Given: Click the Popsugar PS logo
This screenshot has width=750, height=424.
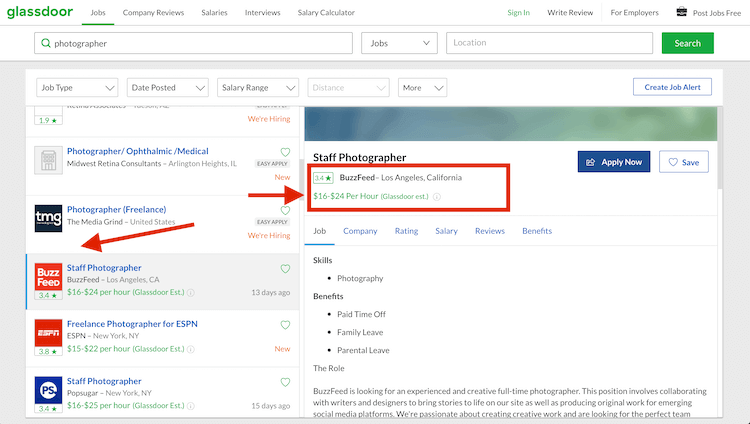Looking at the screenshot, I should 48,389.
